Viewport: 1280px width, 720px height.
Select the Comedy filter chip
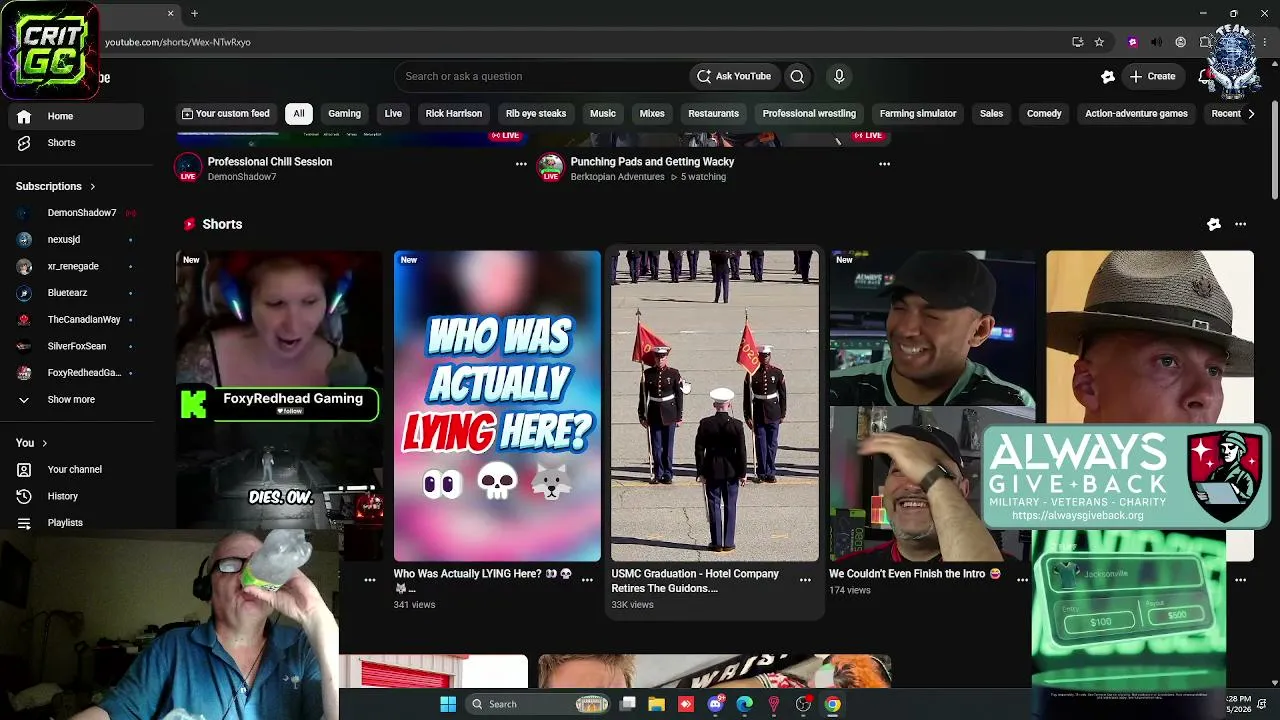tap(1044, 114)
